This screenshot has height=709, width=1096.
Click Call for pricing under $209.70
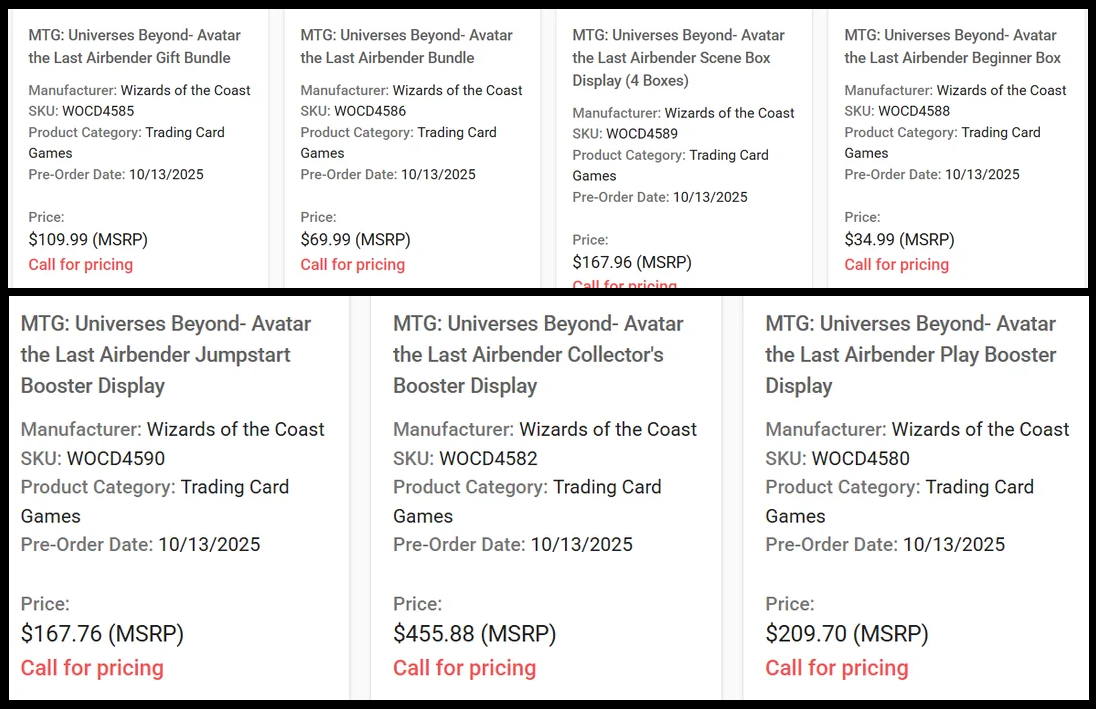pos(837,668)
